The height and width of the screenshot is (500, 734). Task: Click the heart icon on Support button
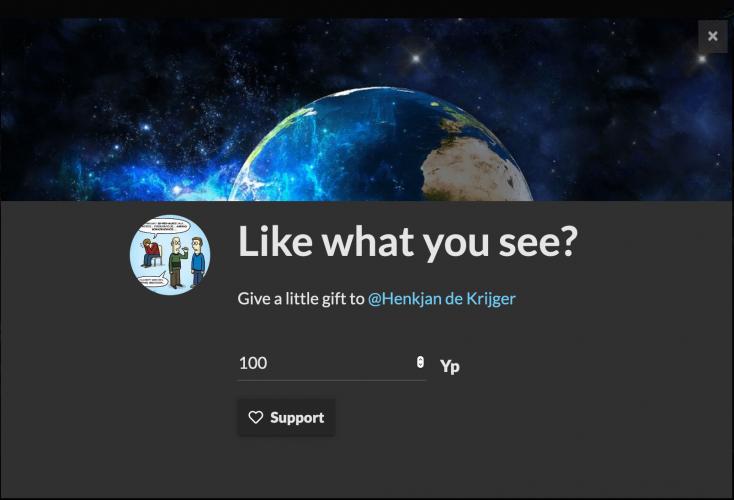[x=256, y=417]
